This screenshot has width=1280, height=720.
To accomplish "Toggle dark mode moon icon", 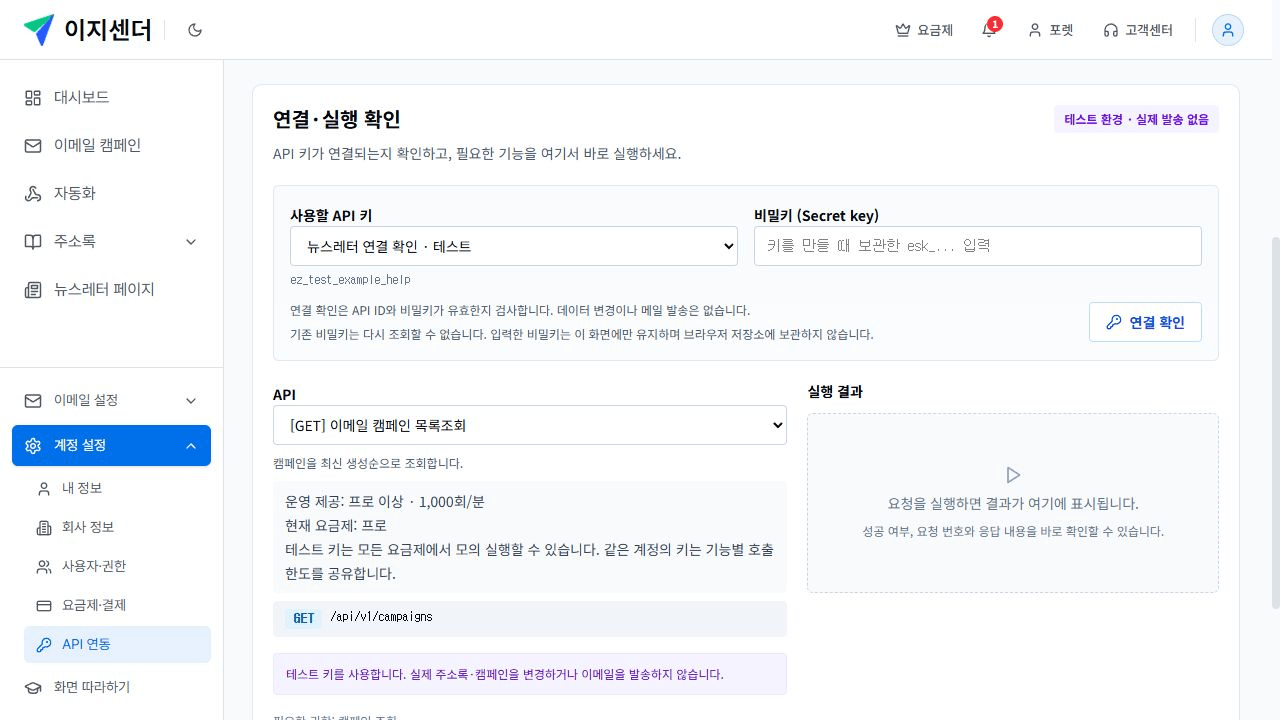I will [x=195, y=30].
